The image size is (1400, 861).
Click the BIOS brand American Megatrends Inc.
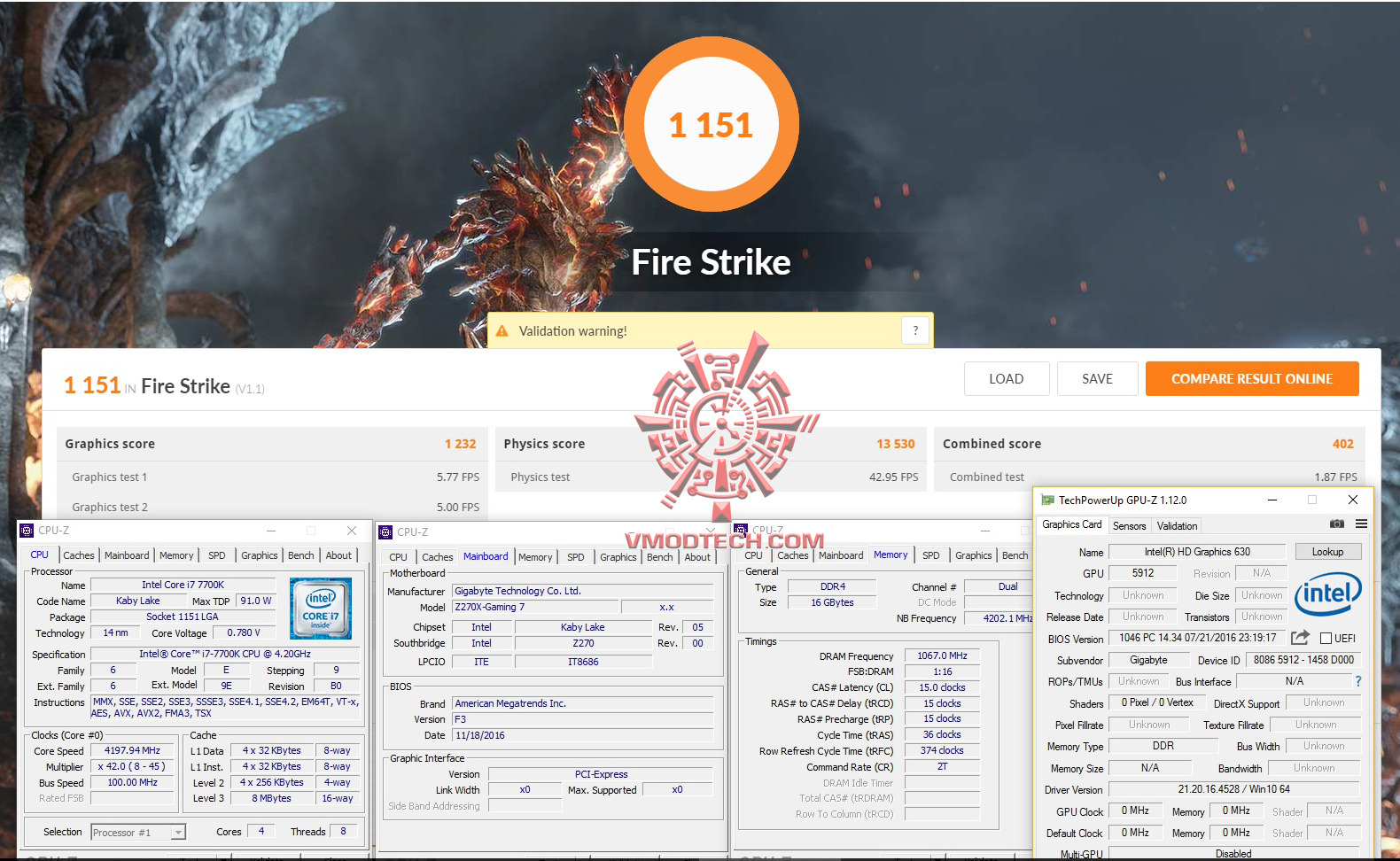[x=582, y=703]
